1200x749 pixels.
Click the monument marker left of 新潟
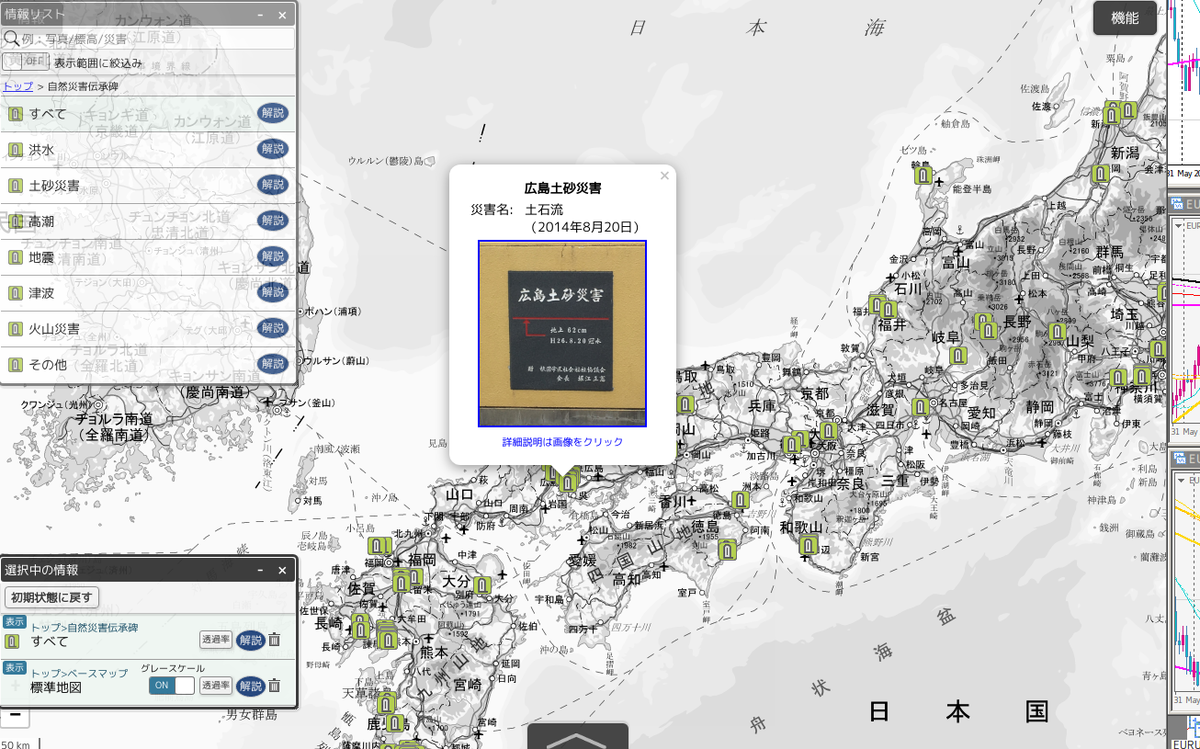click(1100, 173)
